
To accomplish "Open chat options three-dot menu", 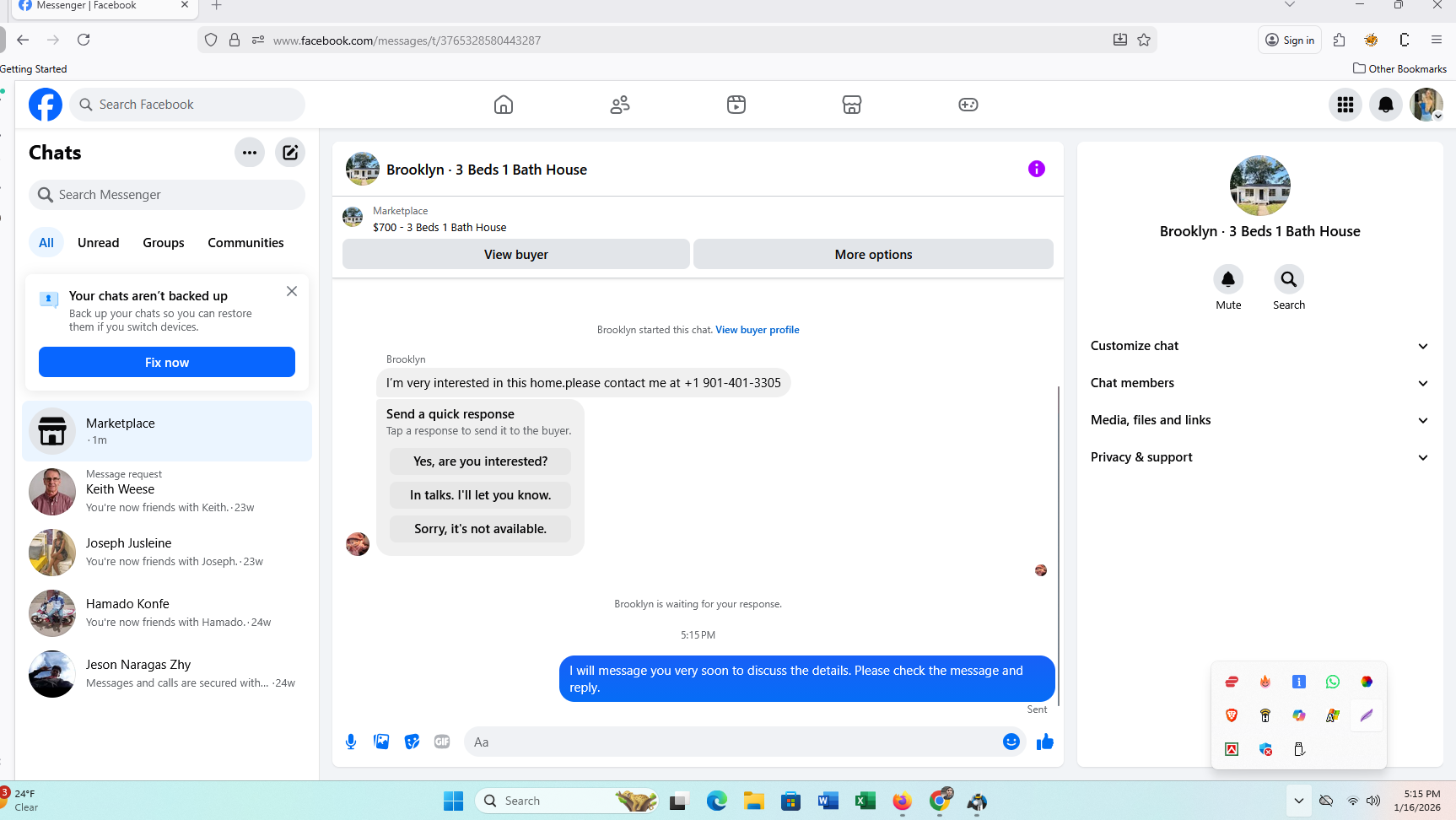I will 250,153.
